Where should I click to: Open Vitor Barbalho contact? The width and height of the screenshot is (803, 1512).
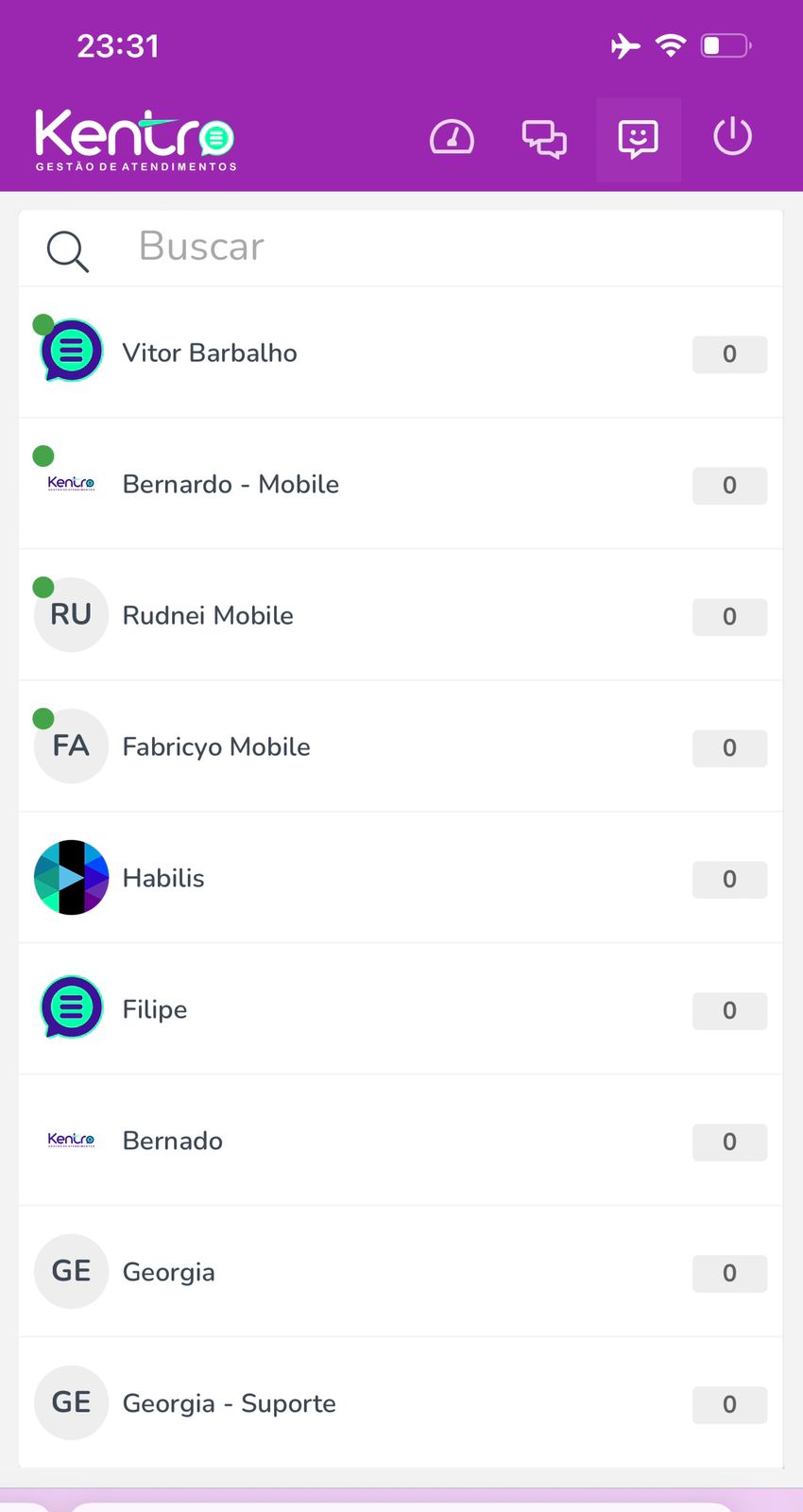pos(210,353)
